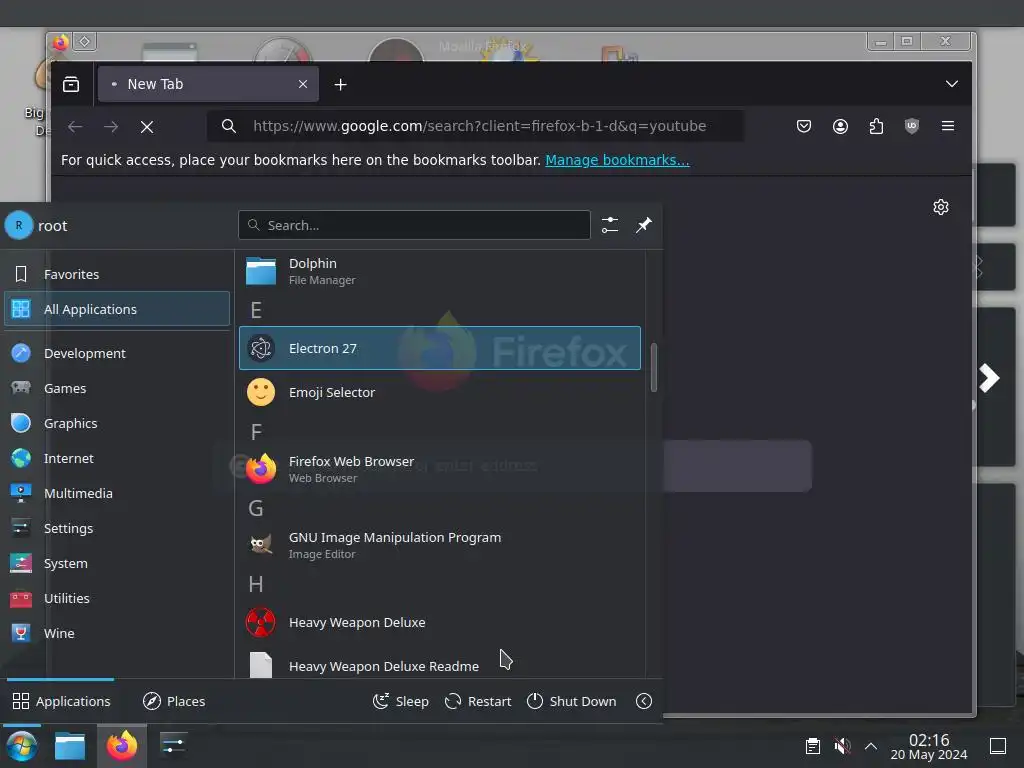Go back in Firefox history
Screen dimensions: 1024x768
(x=75, y=126)
